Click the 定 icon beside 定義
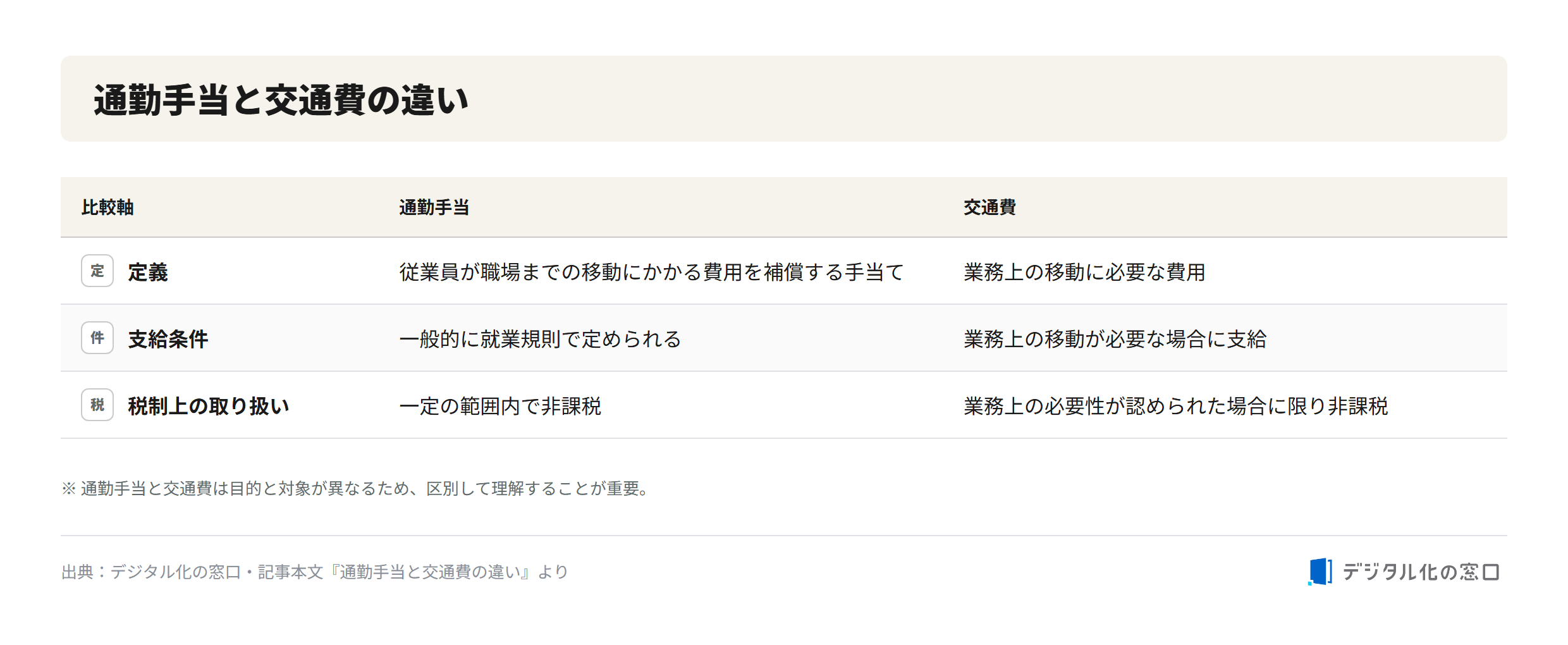The image size is (1568, 645). [x=97, y=271]
